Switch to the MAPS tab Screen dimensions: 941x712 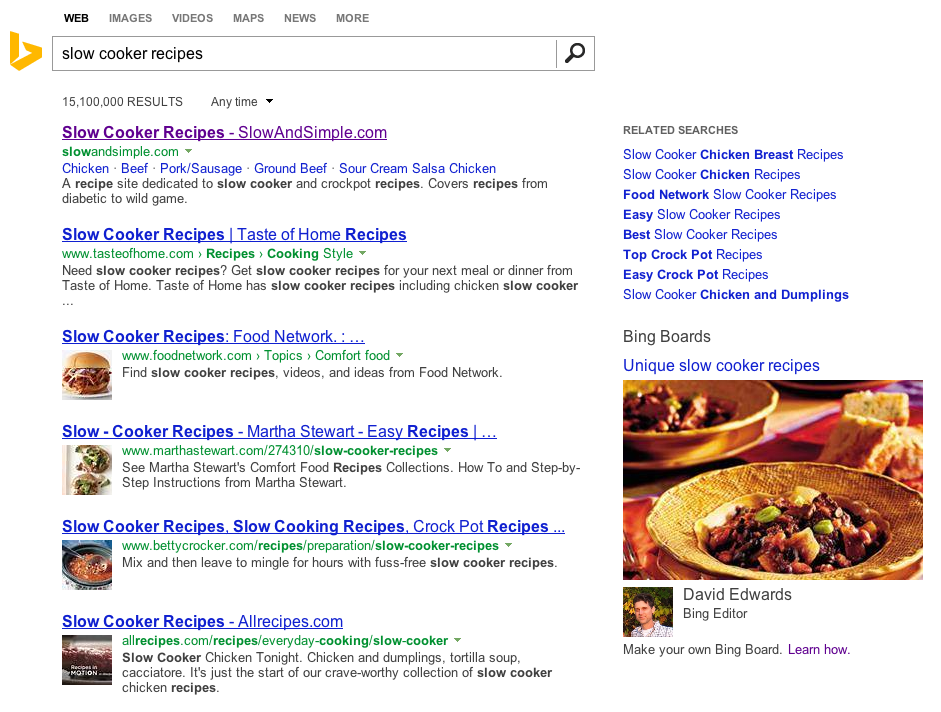248,18
